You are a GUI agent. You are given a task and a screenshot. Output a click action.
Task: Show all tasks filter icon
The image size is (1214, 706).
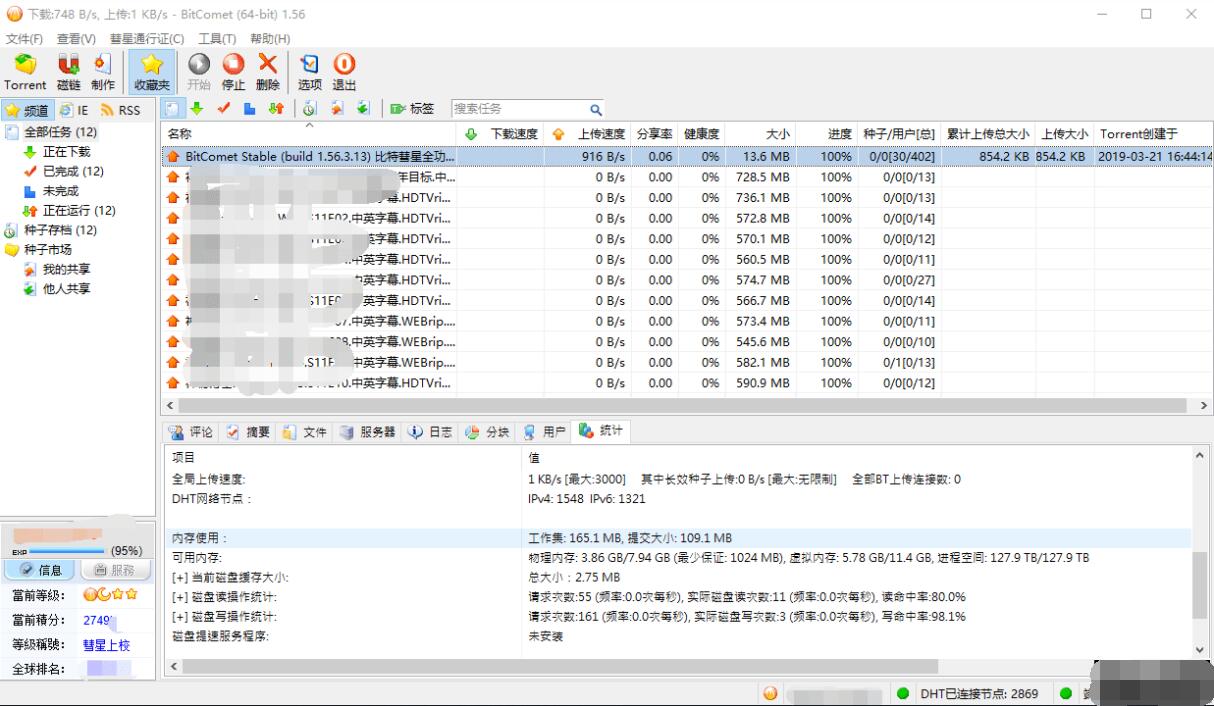(x=172, y=109)
